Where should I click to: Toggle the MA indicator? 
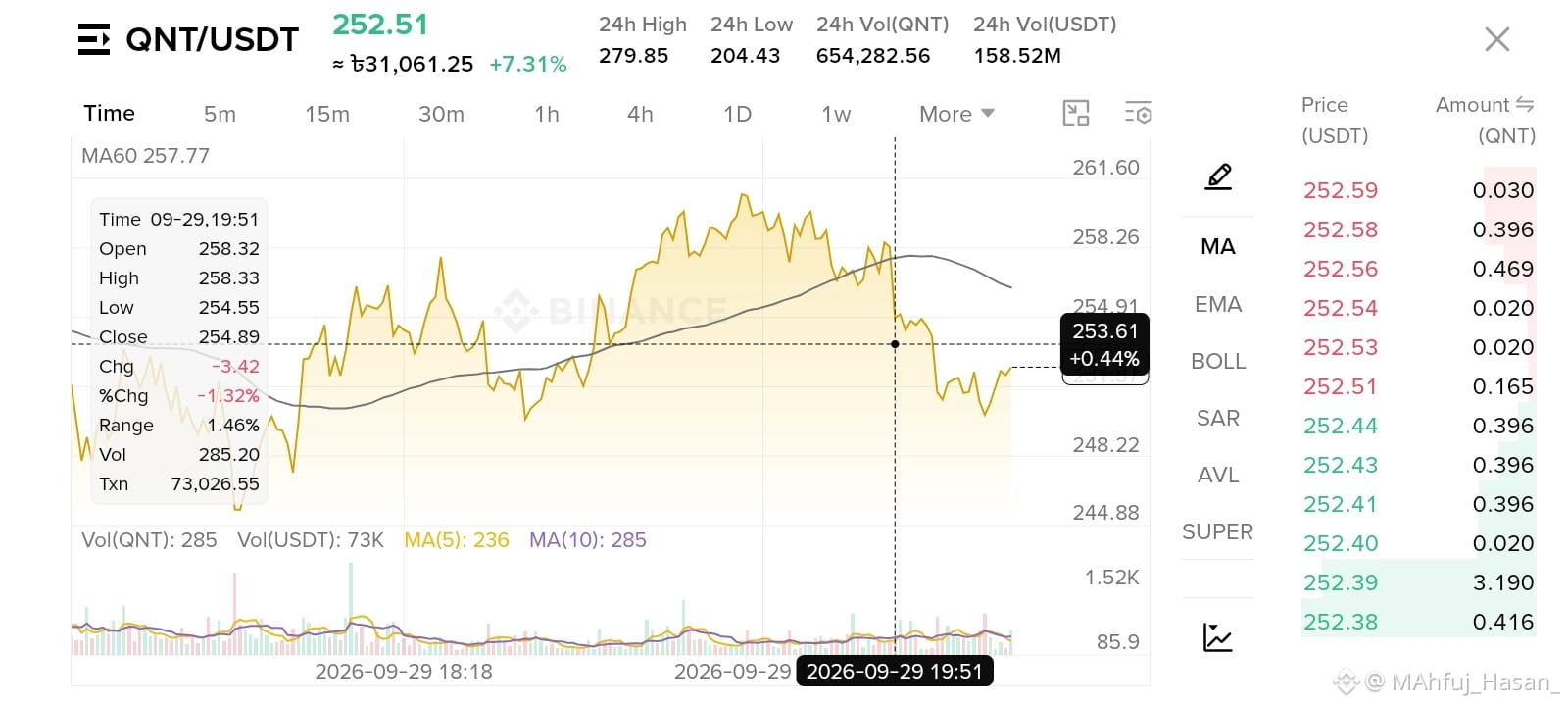pyautogui.click(x=1218, y=247)
